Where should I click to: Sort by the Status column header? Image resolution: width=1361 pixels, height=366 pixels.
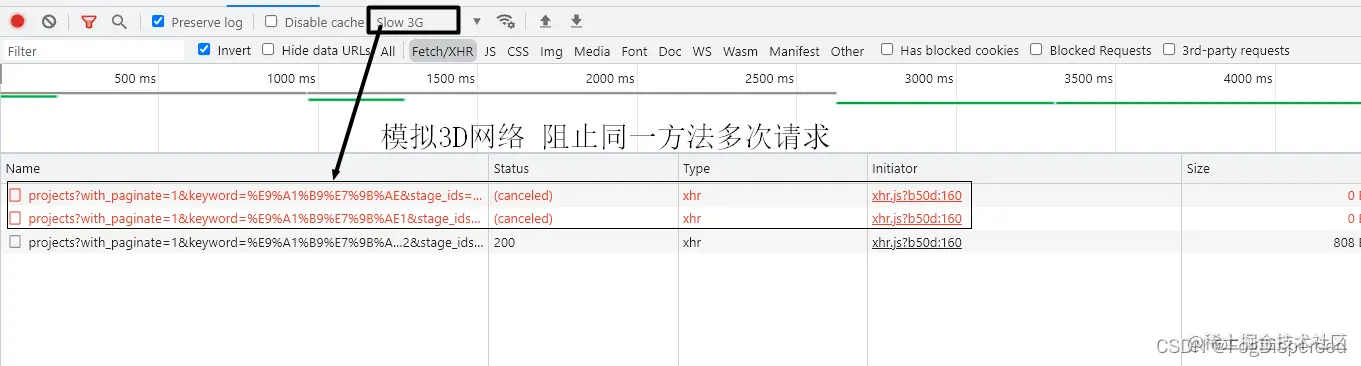(x=584, y=168)
